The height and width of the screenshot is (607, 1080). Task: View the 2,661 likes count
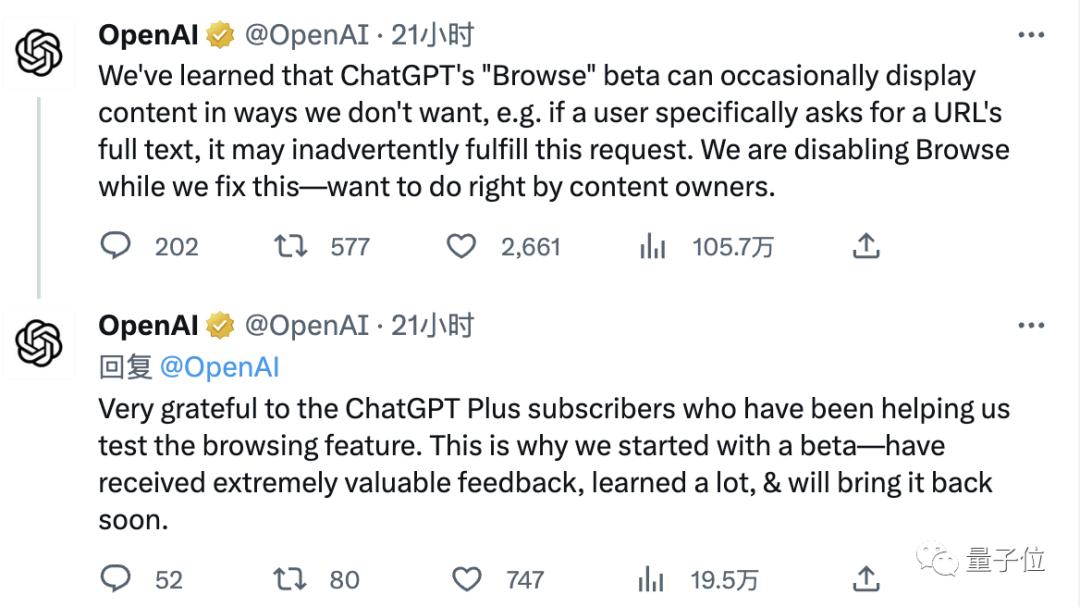coord(532,246)
